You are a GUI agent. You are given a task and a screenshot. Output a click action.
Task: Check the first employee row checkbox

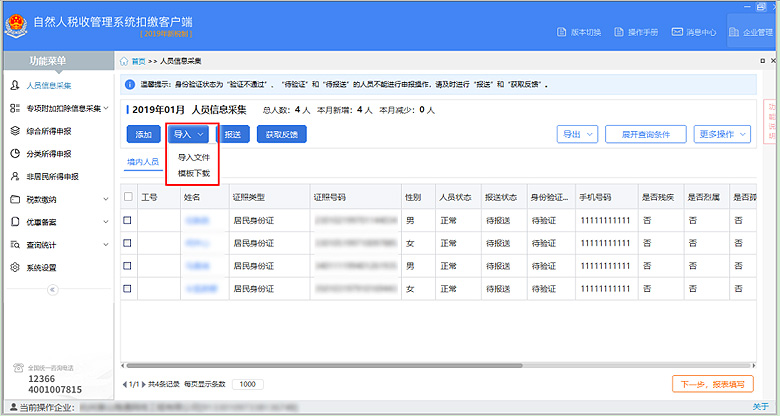(x=127, y=220)
